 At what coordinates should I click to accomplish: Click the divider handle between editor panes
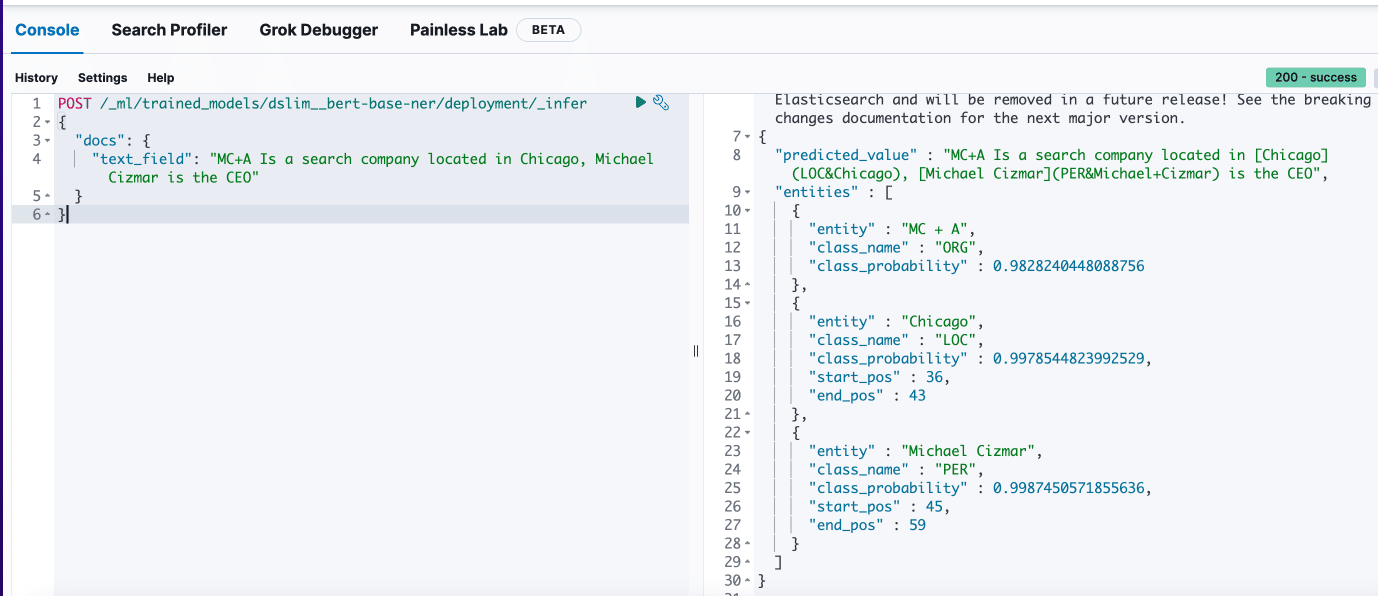pos(696,350)
